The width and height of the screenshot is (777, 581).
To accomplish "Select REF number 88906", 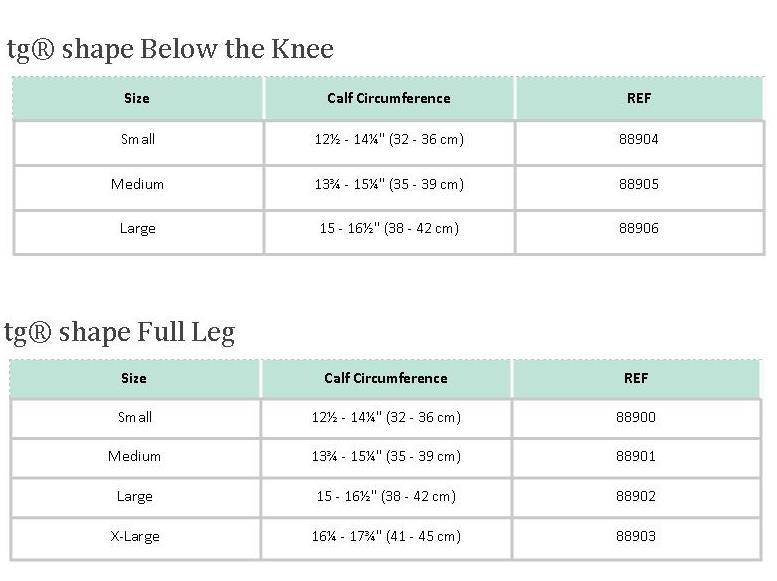I will (638, 229).
